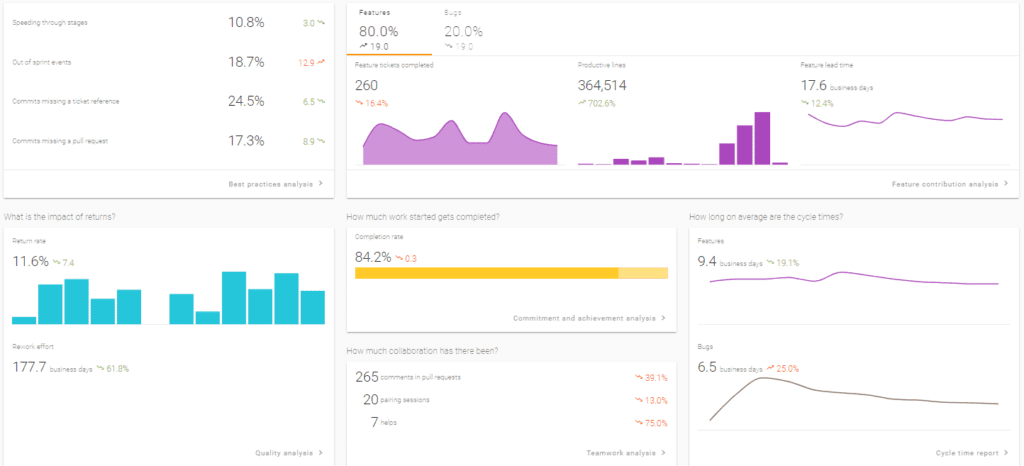Open Best practices analysis link
The width and height of the screenshot is (1024, 466).
(x=270, y=184)
